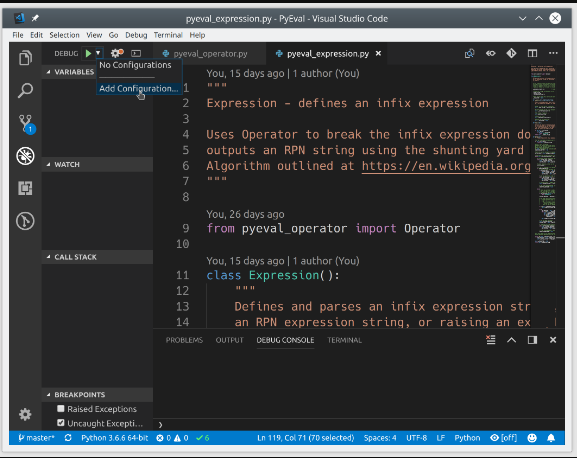Collapse the BREAKPOINTS section

(x=98, y=394)
